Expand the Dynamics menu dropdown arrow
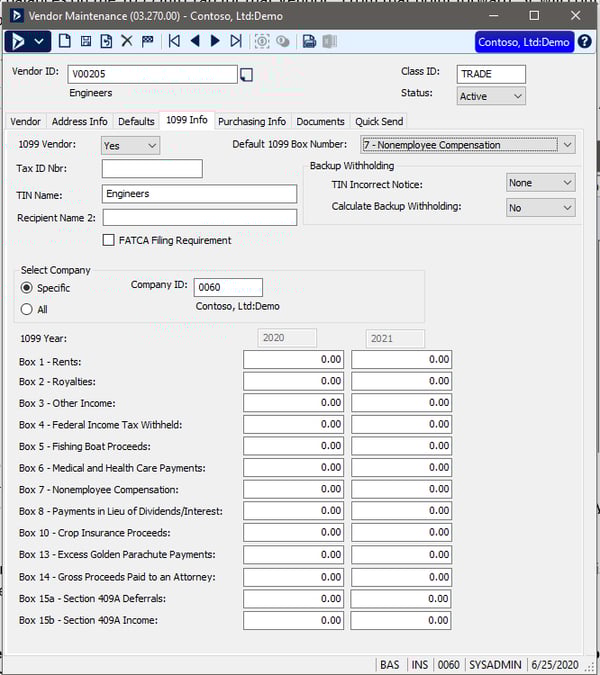This screenshot has width=600, height=675. (39, 41)
